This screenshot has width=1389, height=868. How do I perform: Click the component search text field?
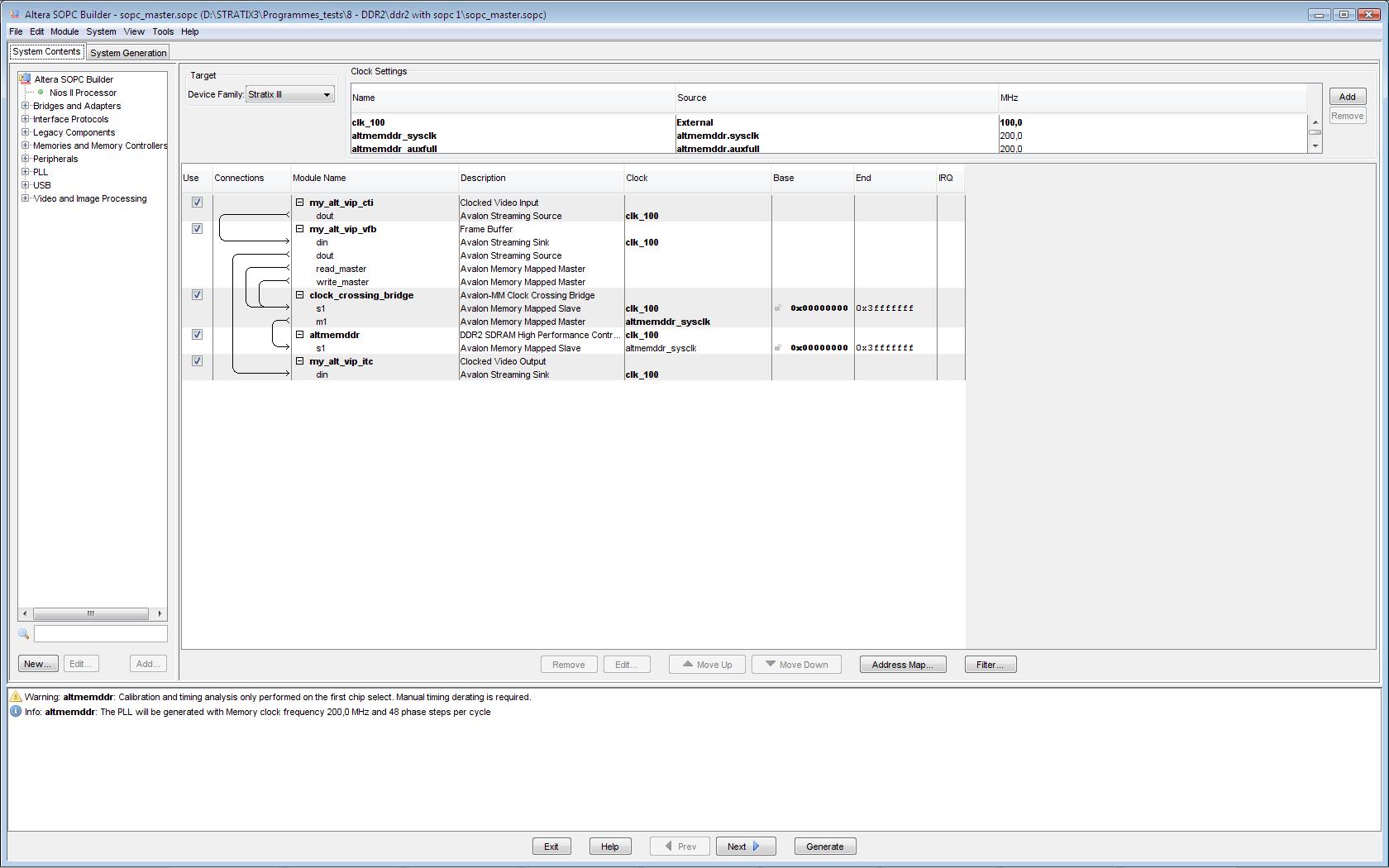100,634
